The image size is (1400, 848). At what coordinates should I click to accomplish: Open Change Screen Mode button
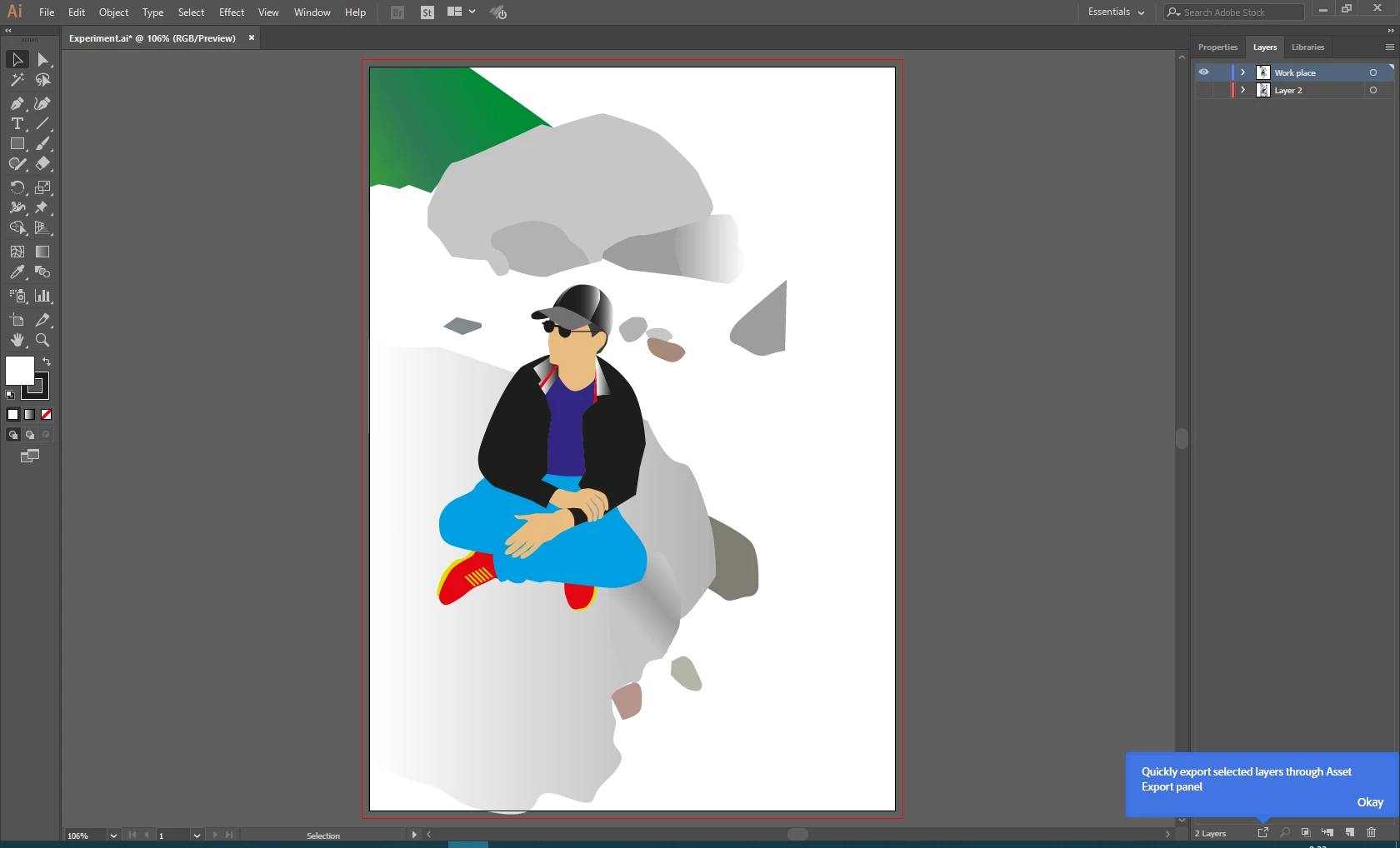30,456
